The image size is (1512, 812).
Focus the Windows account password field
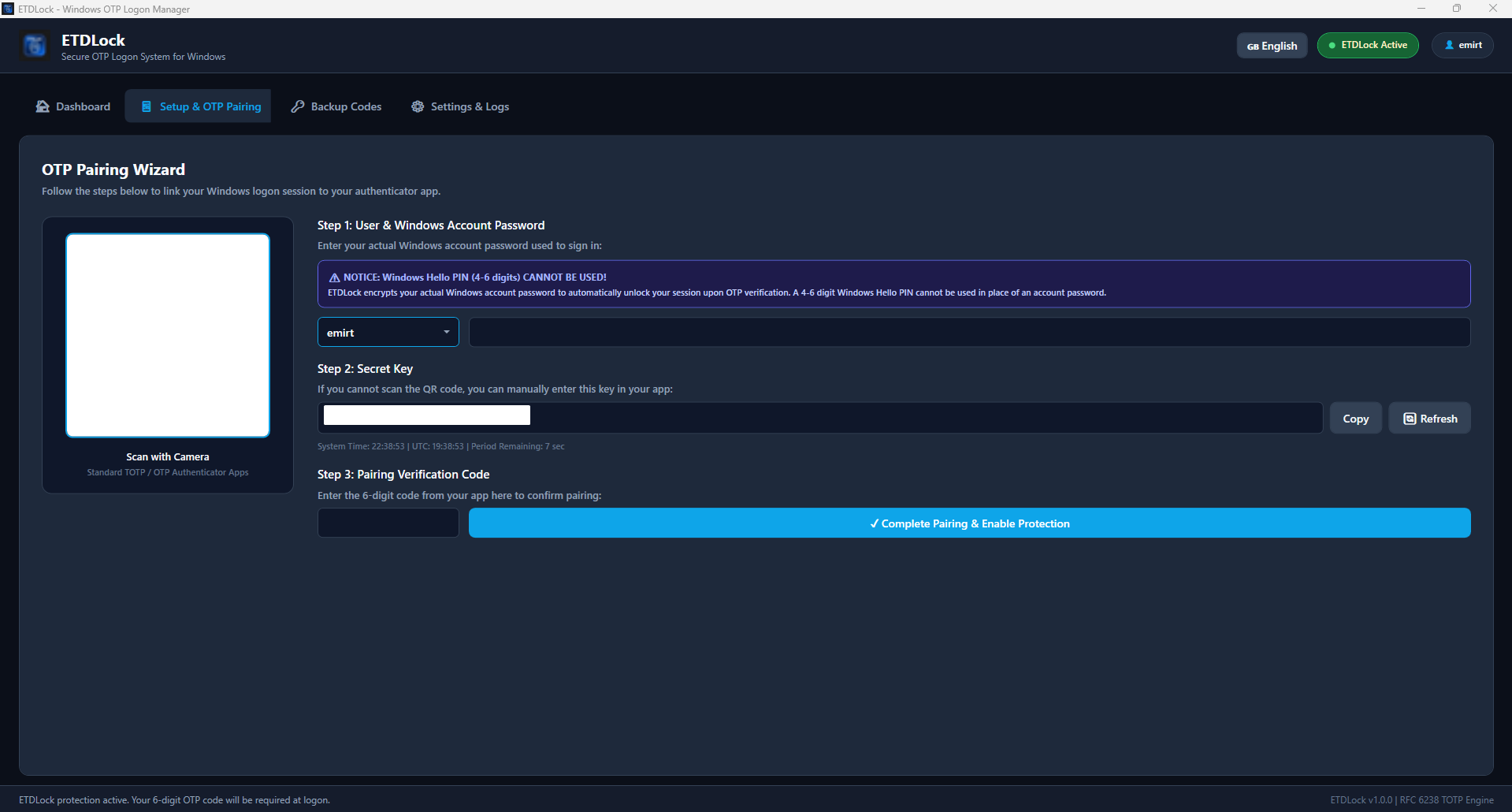pos(970,333)
